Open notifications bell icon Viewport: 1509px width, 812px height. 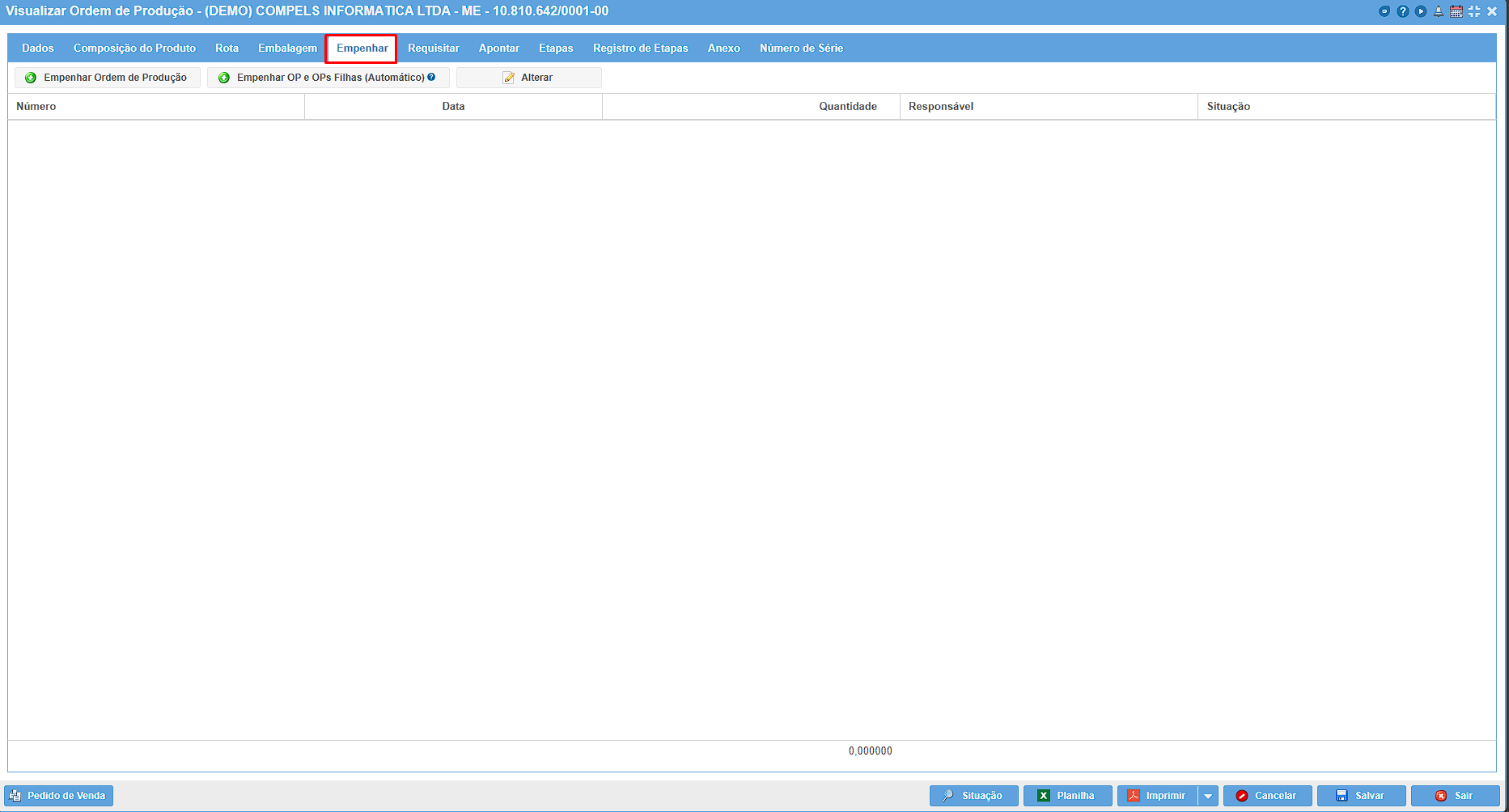(x=1439, y=11)
